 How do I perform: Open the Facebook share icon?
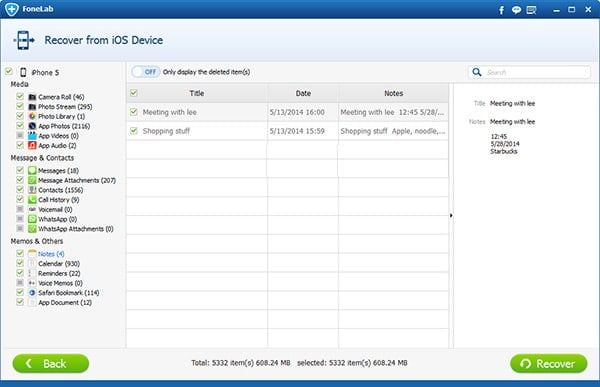click(501, 10)
